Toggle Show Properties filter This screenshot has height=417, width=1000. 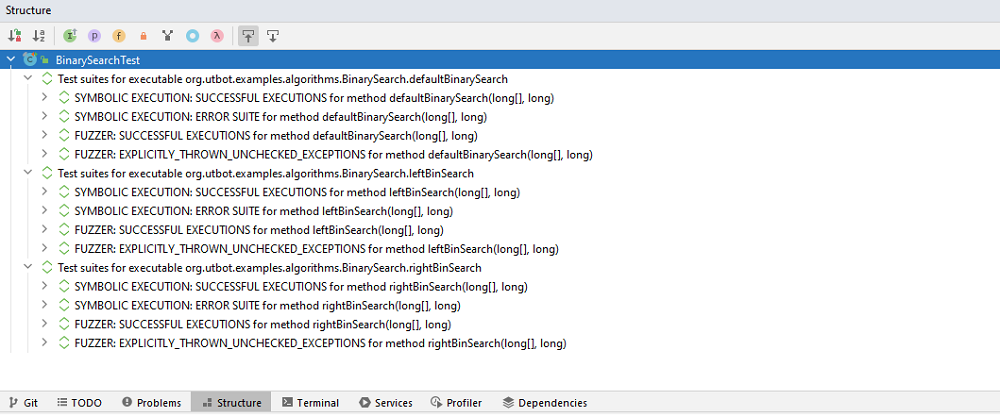tap(94, 36)
